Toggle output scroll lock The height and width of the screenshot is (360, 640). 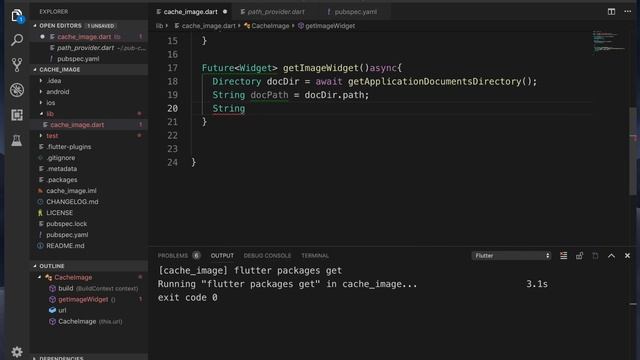click(579, 256)
